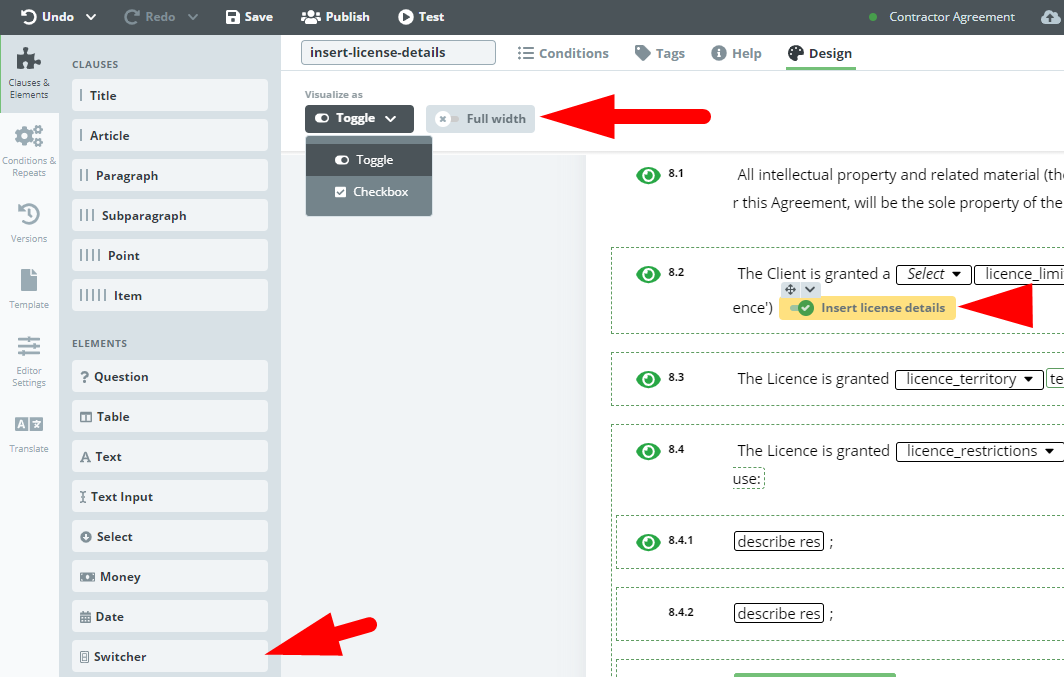
Task: Open Conditions & Repeats sidebar panel
Action: 29,150
